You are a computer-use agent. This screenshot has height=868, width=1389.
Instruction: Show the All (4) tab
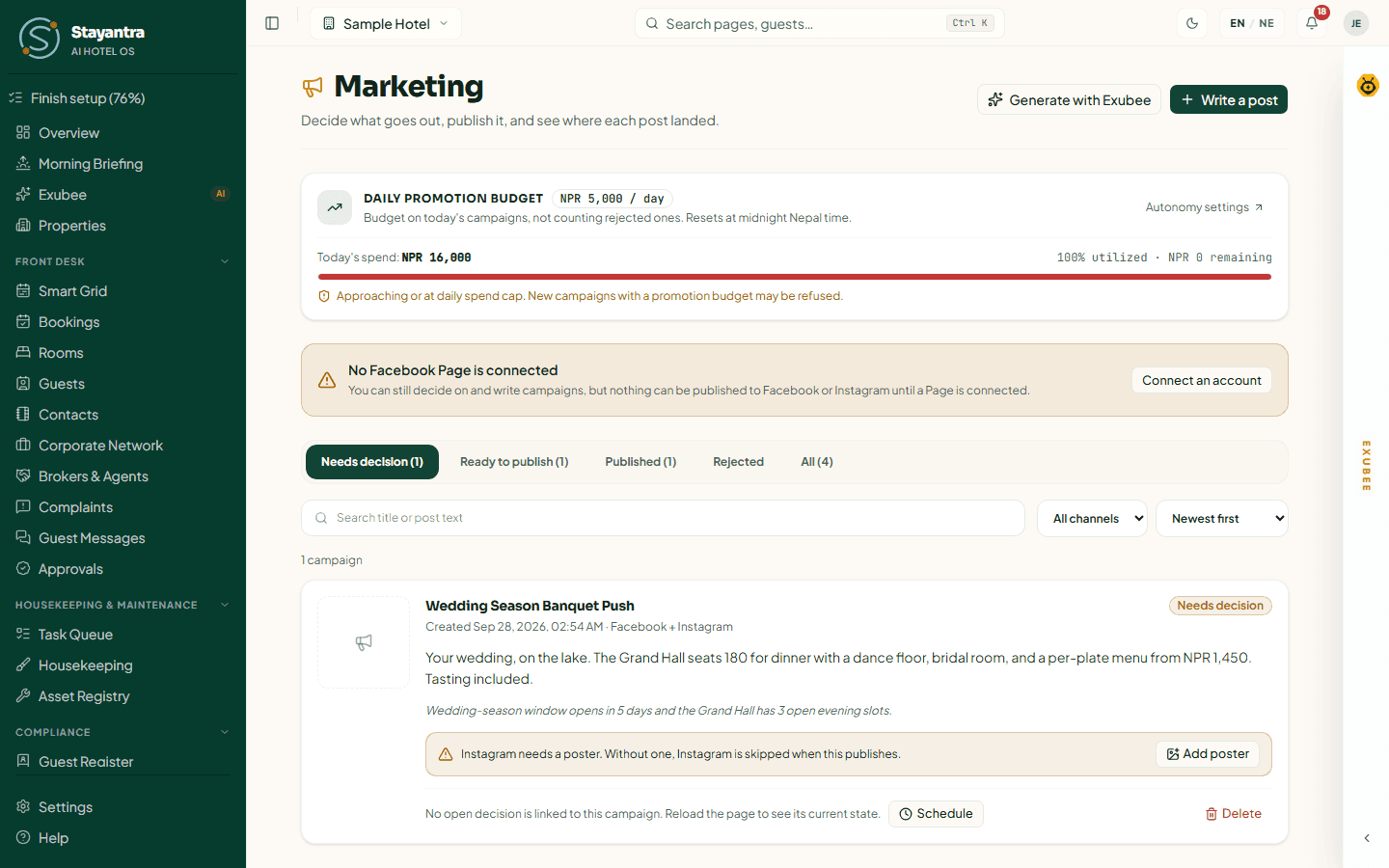point(817,462)
